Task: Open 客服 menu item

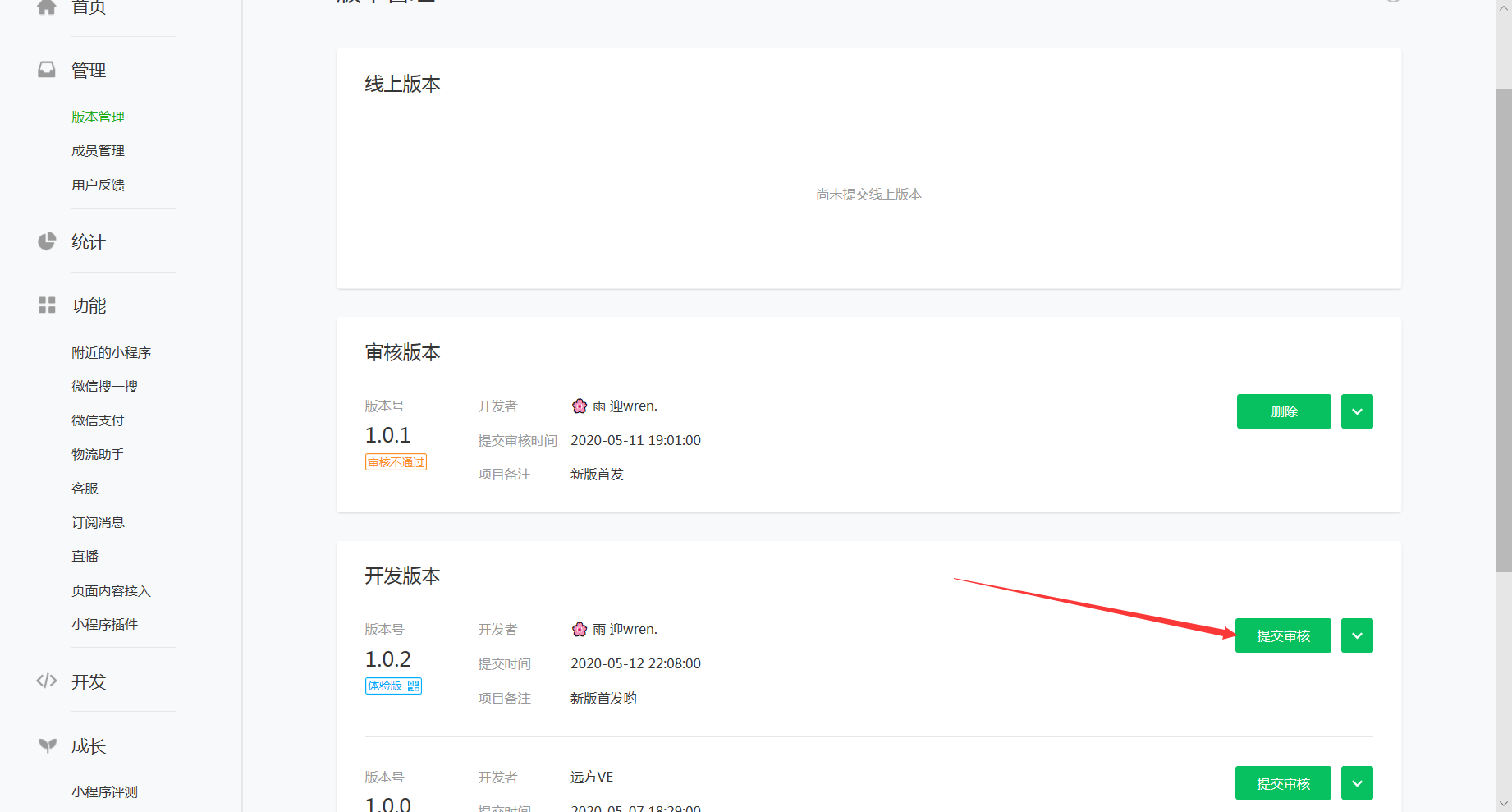Action: pyautogui.click(x=85, y=489)
